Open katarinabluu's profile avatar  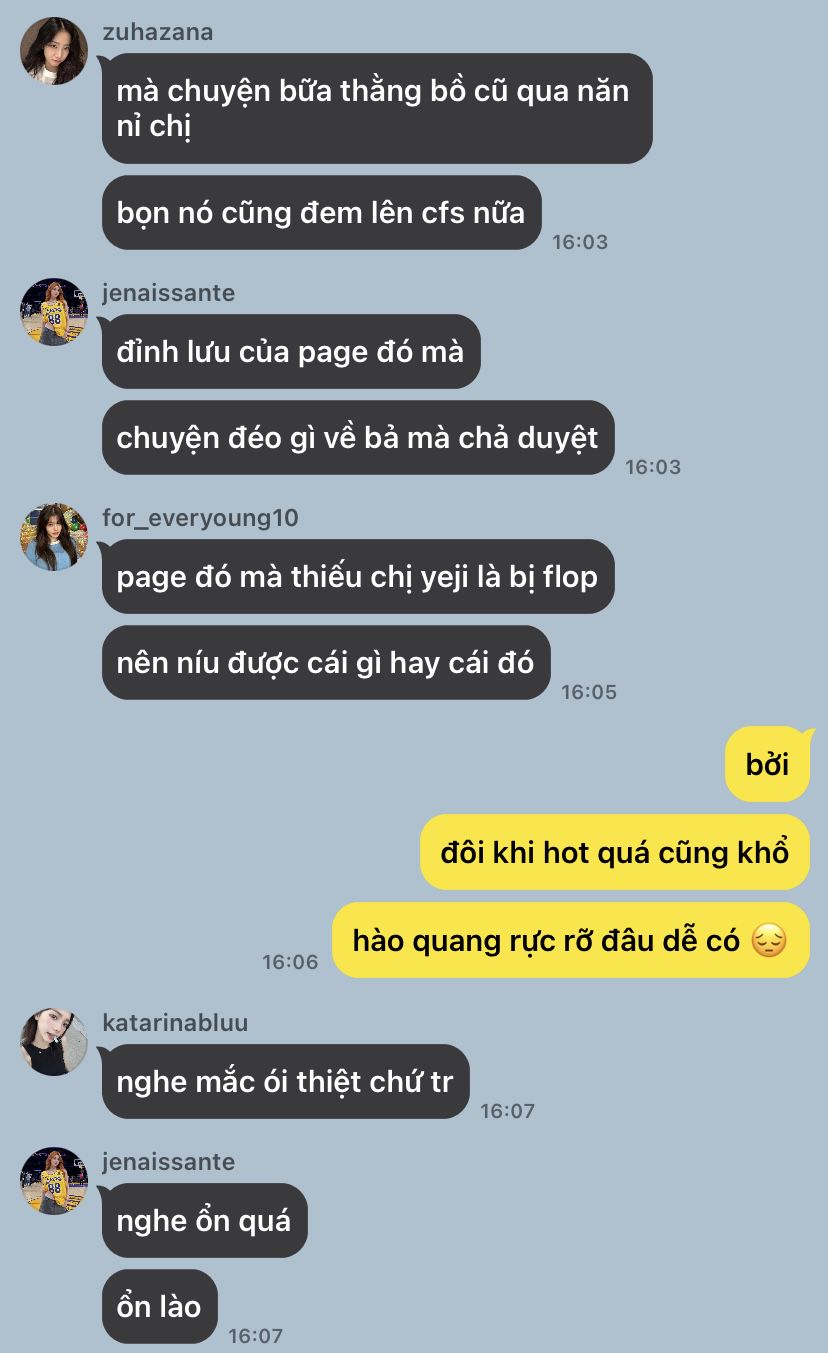tap(54, 1041)
